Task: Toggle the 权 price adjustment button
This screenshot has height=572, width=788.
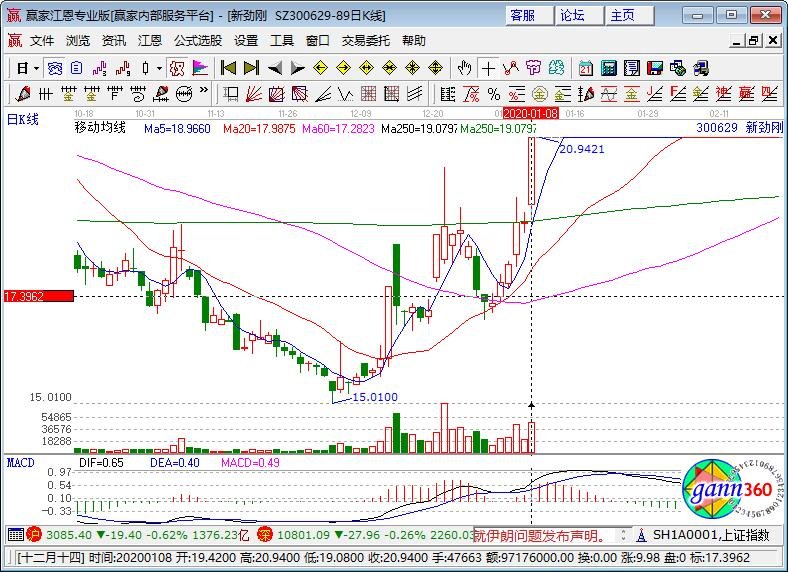Action: pos(177,68)
